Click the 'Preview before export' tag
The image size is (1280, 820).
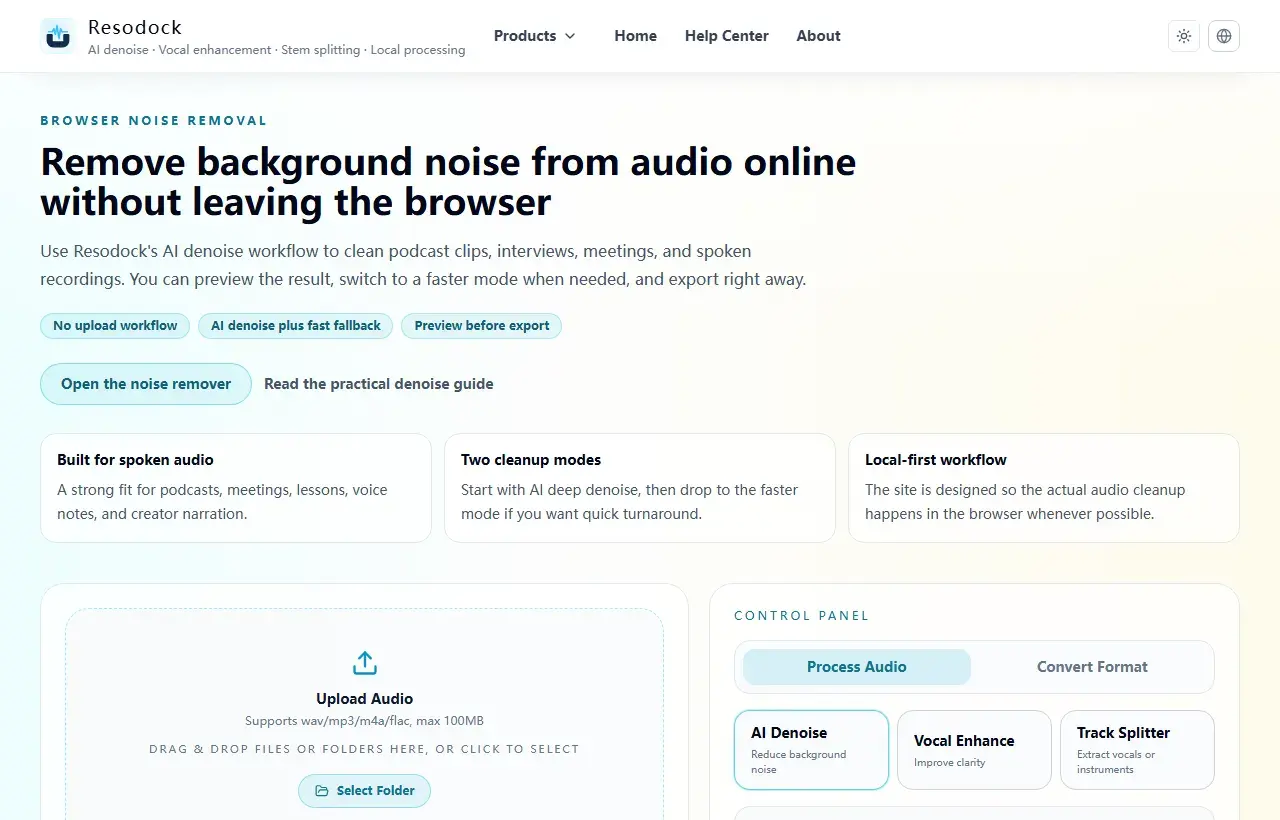coord(482,326)
